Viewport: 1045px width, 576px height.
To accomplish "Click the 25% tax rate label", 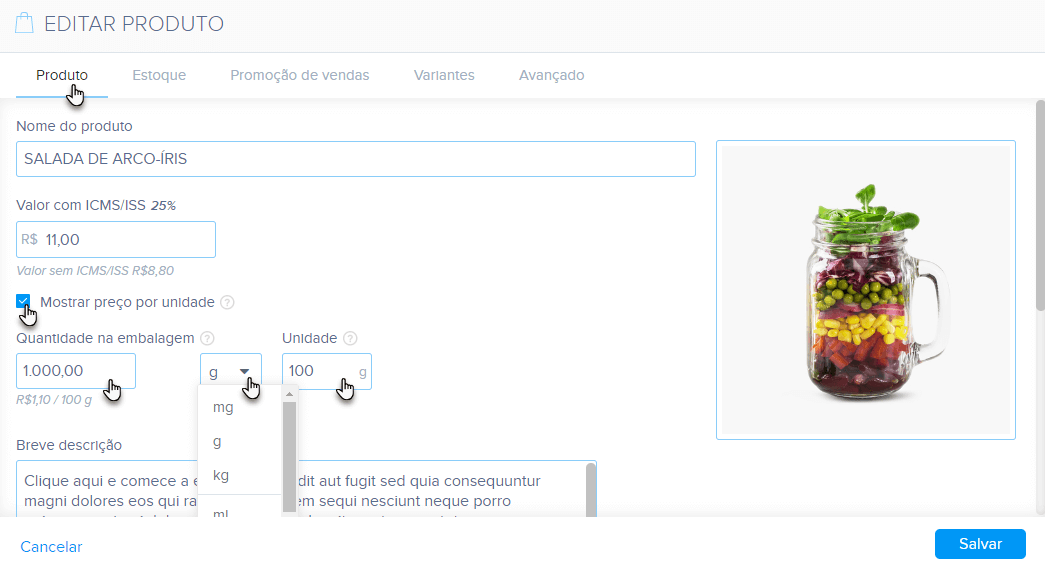I will pos(163,206).
